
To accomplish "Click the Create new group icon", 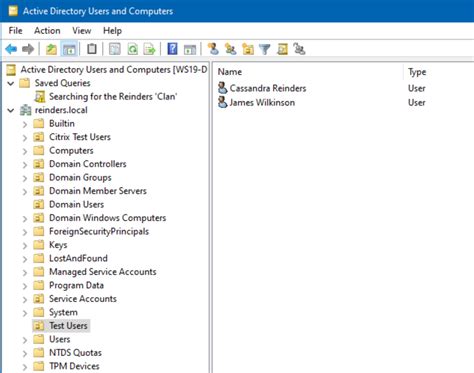I will (x=230, y=49).
